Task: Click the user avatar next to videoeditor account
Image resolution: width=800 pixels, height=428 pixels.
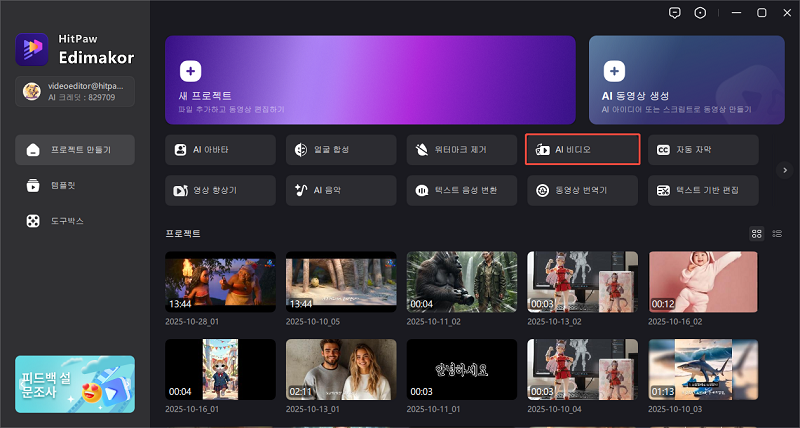Action: click(x=32, y=91)
